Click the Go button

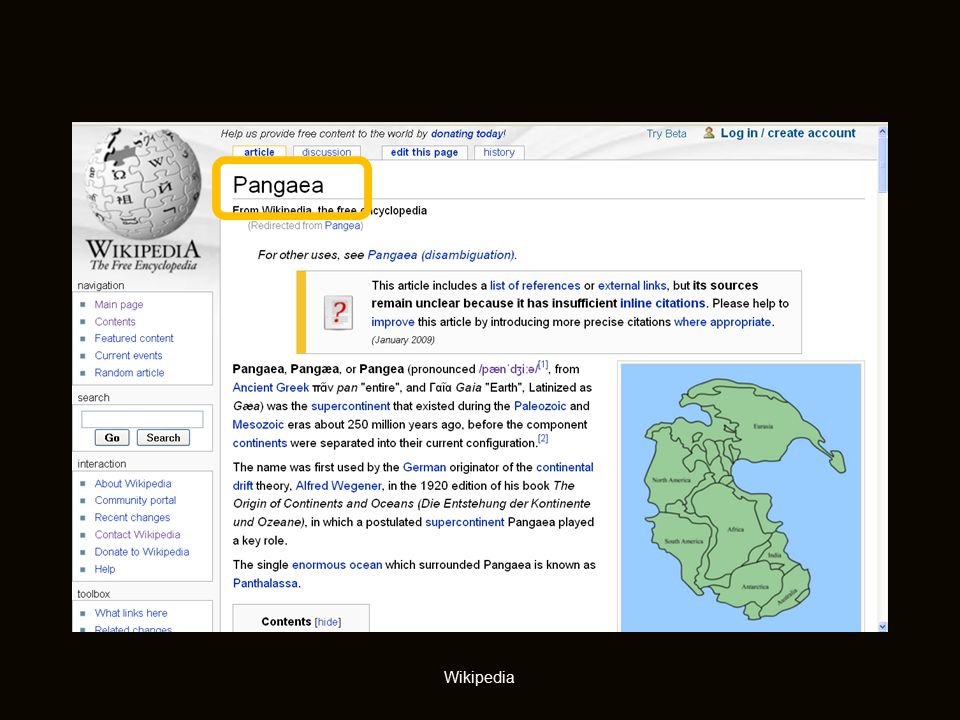coord(112,438)
